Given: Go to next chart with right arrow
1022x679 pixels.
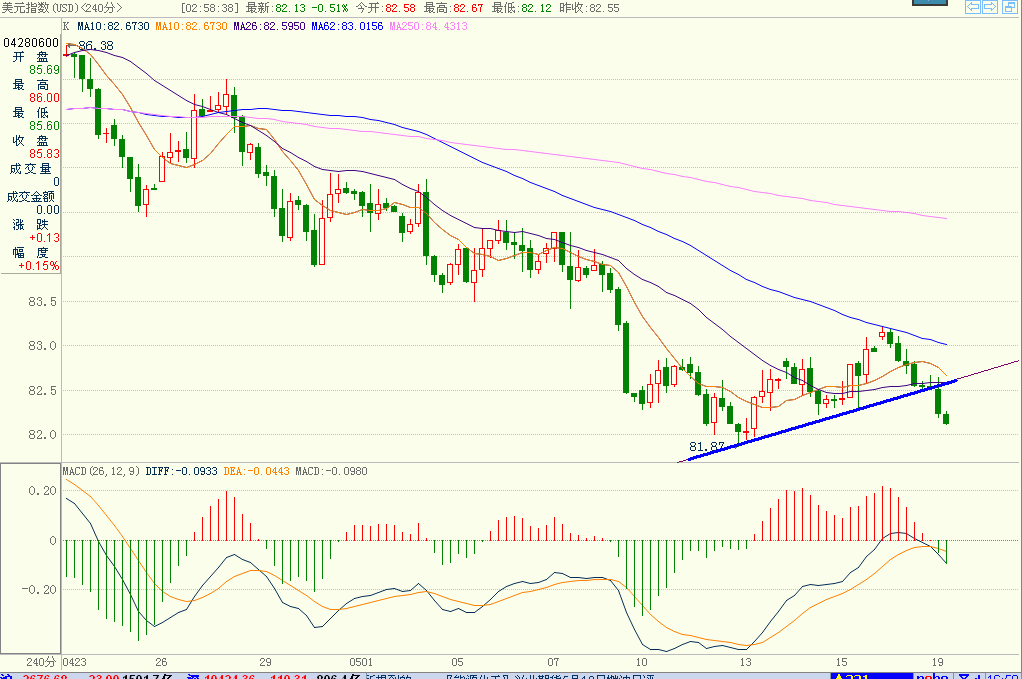Looking at the screenshot, I should (990, 7).
